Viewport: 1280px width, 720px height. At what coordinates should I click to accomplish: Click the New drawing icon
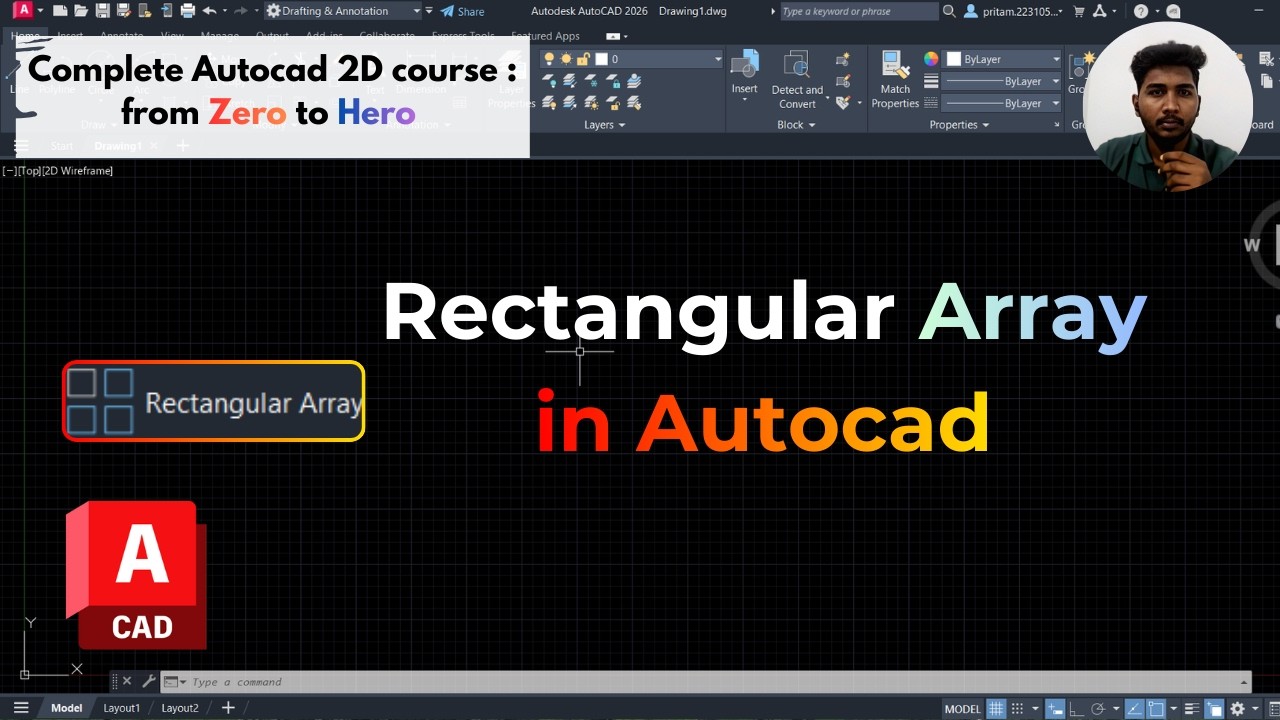(x=60, y=11)
